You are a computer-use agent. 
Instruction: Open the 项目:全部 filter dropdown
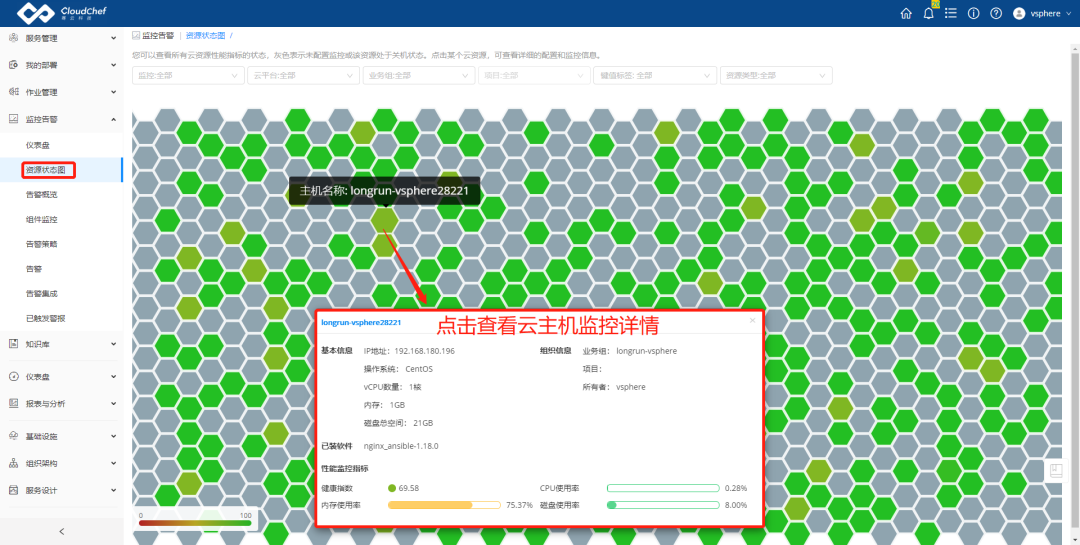pos(534,76)
